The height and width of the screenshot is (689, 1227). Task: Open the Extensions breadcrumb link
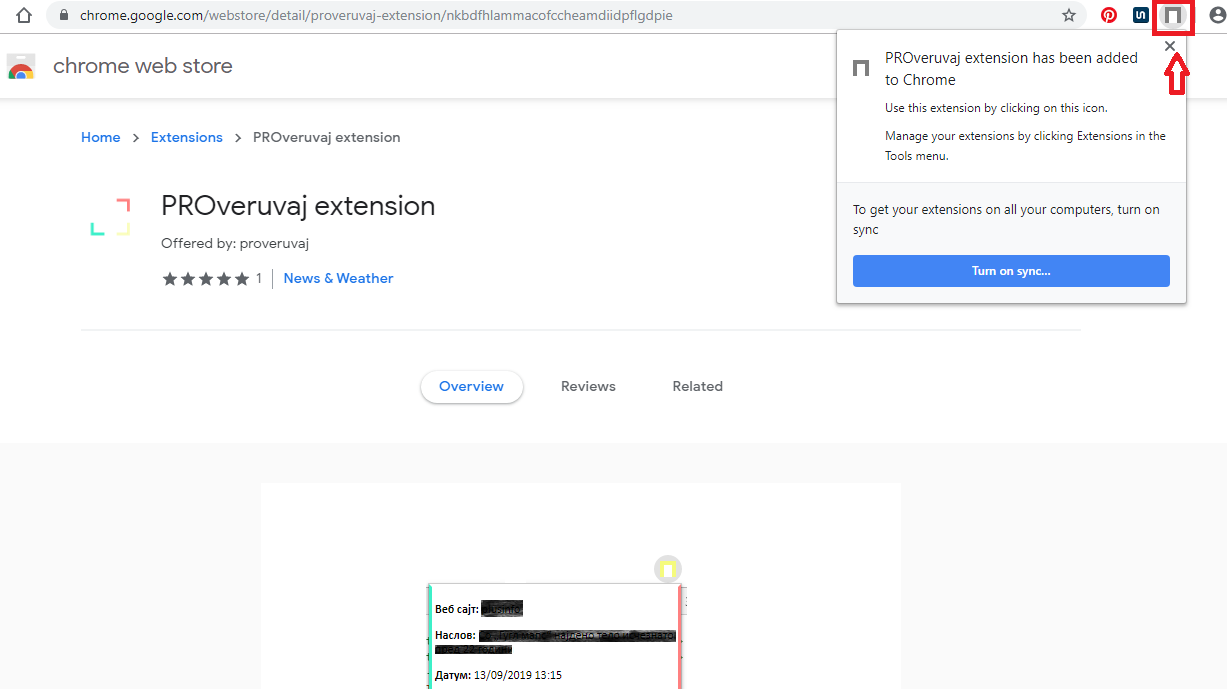pos(186,138)
